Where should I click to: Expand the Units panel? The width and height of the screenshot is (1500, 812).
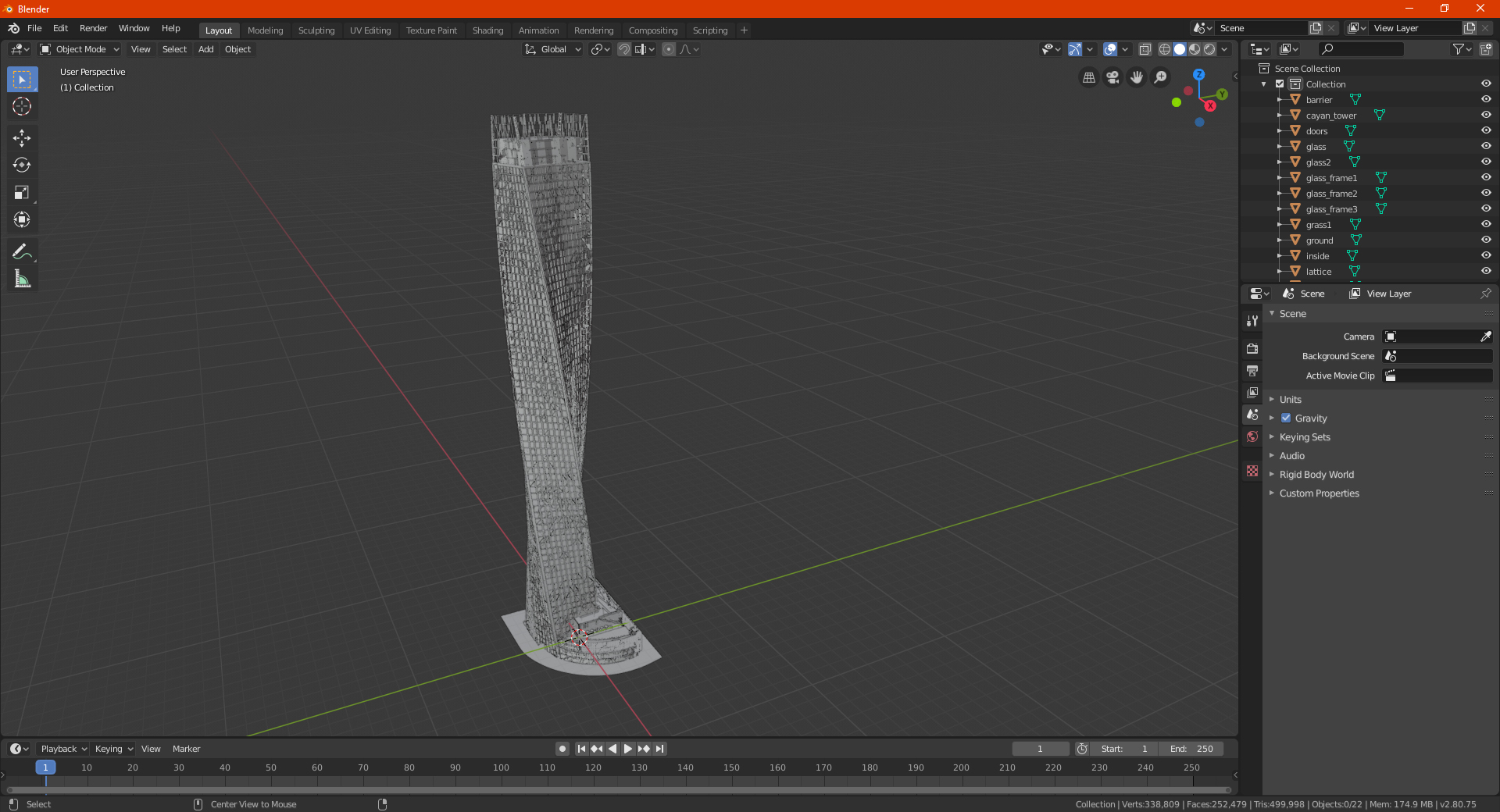pos(1290,399)
